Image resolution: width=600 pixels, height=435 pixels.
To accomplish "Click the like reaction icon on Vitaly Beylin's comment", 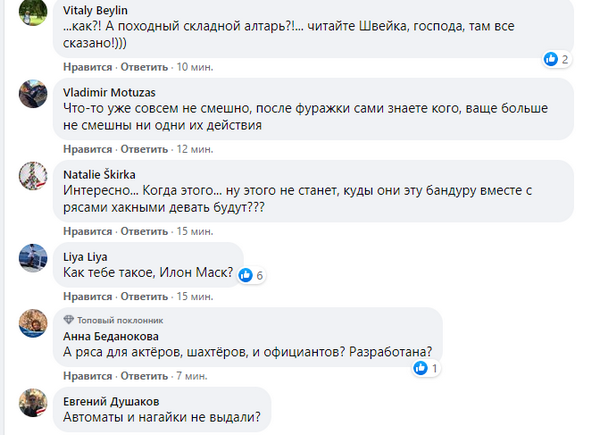I will [x=550, y=59].
